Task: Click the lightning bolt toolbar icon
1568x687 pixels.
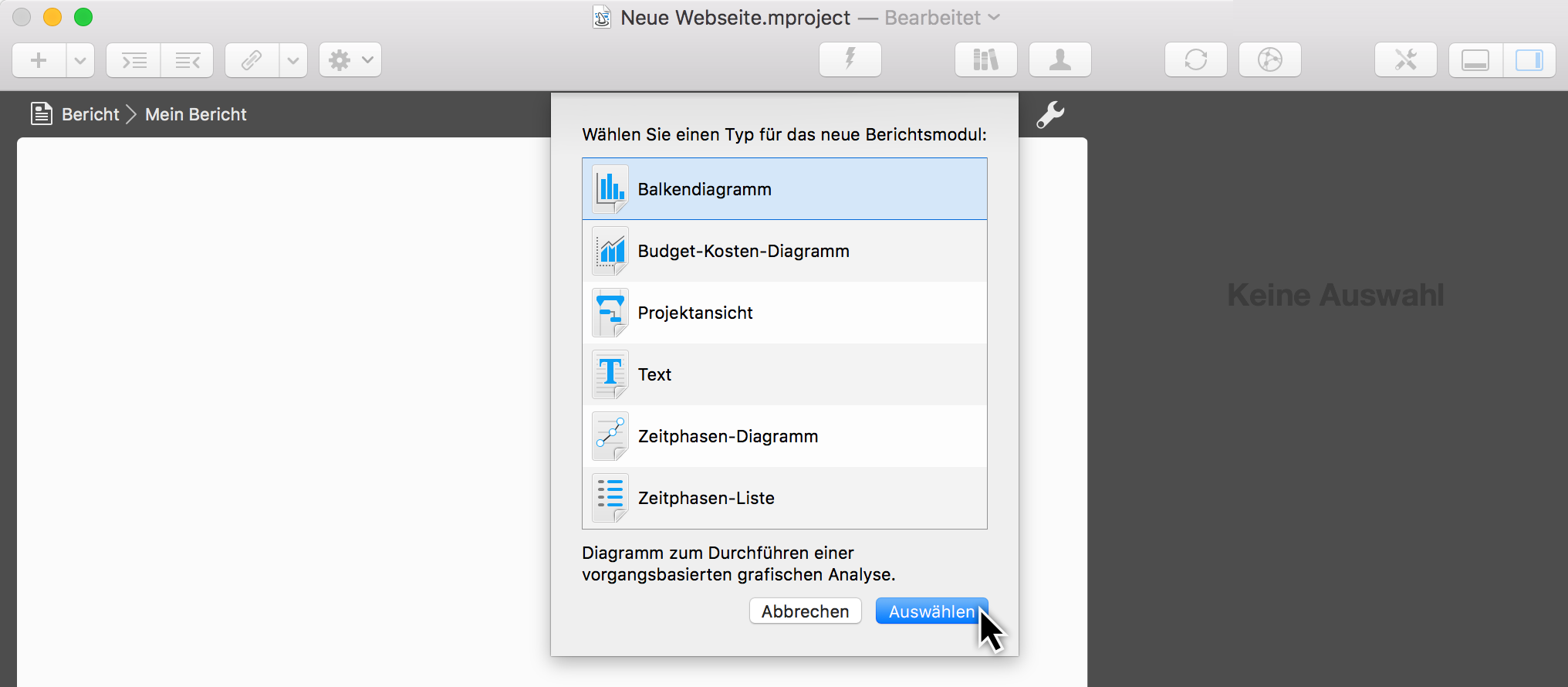Action: click(x=850, y=60)
